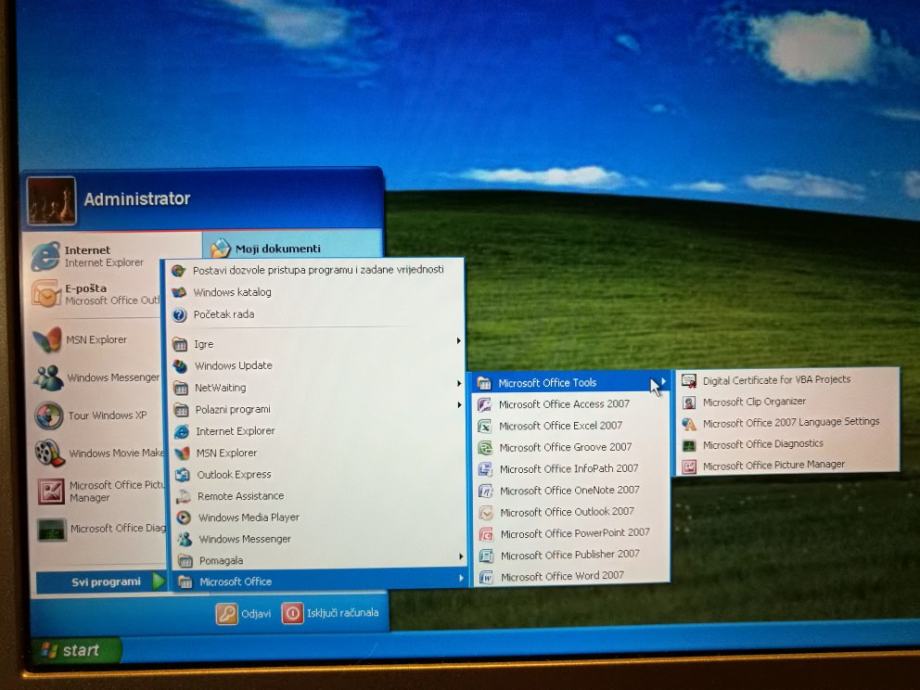Click the Isključi računalo shutdown button
Viewport: 920px width, 690px height.
coord(331,613)
